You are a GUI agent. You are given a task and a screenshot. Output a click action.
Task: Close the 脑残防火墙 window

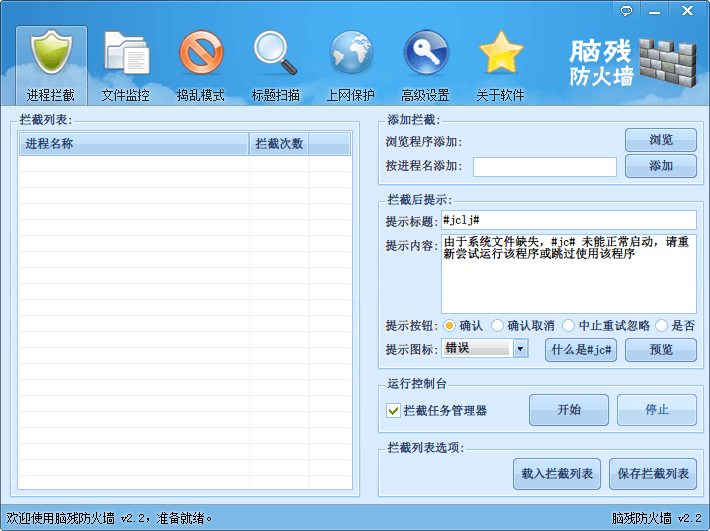pos(687,10)
